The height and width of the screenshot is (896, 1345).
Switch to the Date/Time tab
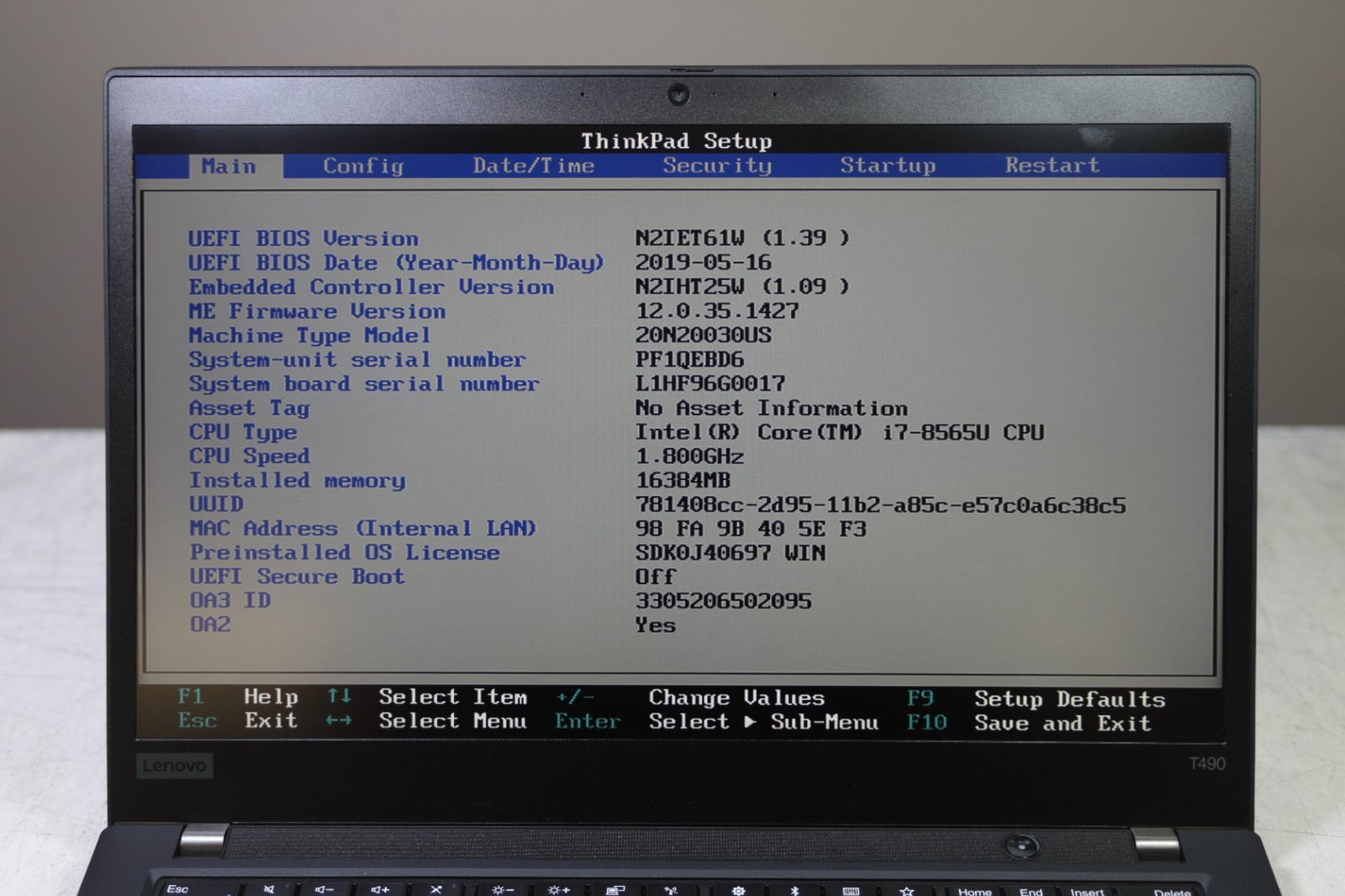[x=534, y=166]
